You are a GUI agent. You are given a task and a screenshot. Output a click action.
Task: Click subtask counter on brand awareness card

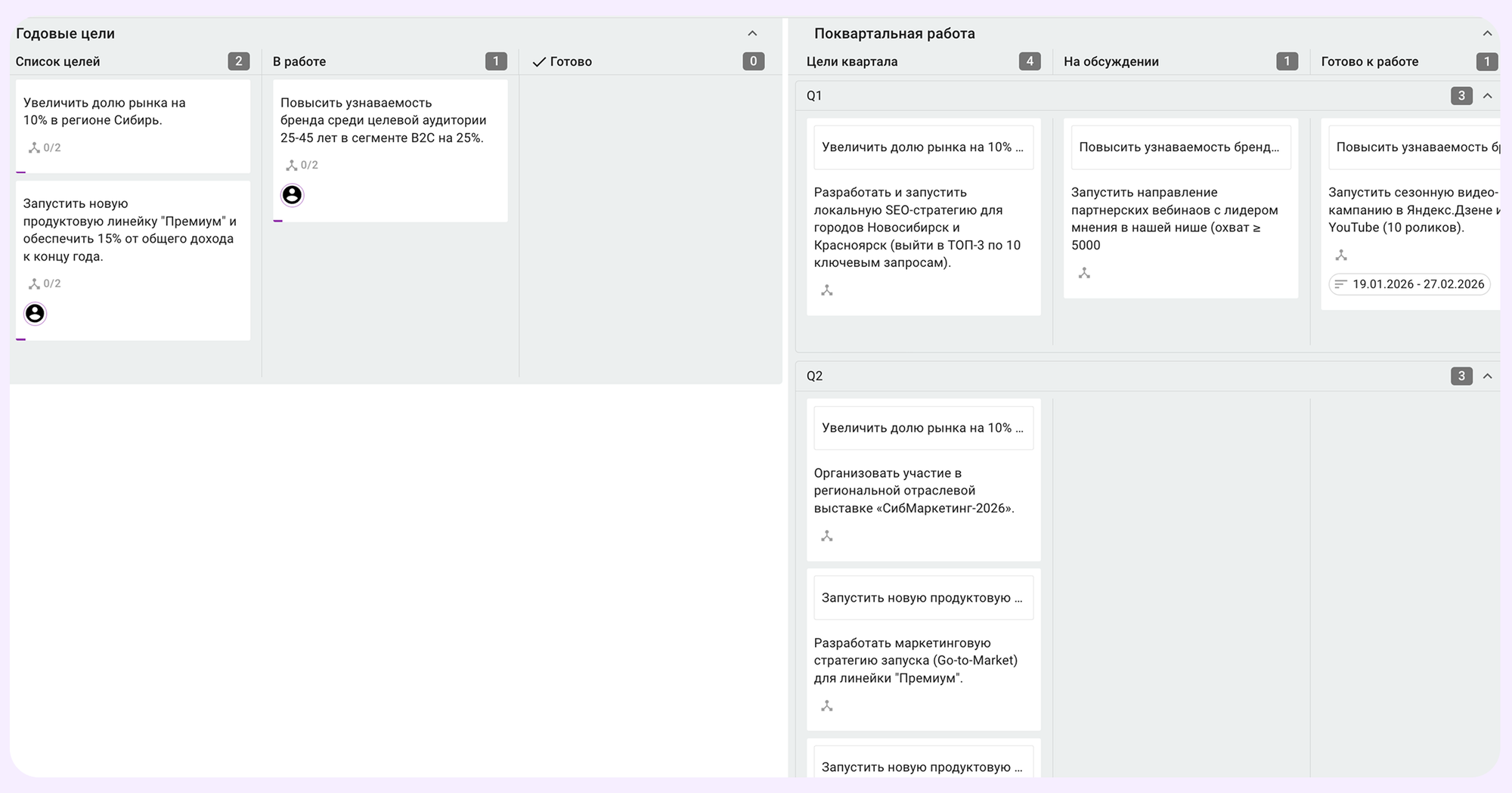tap(302, 165)
